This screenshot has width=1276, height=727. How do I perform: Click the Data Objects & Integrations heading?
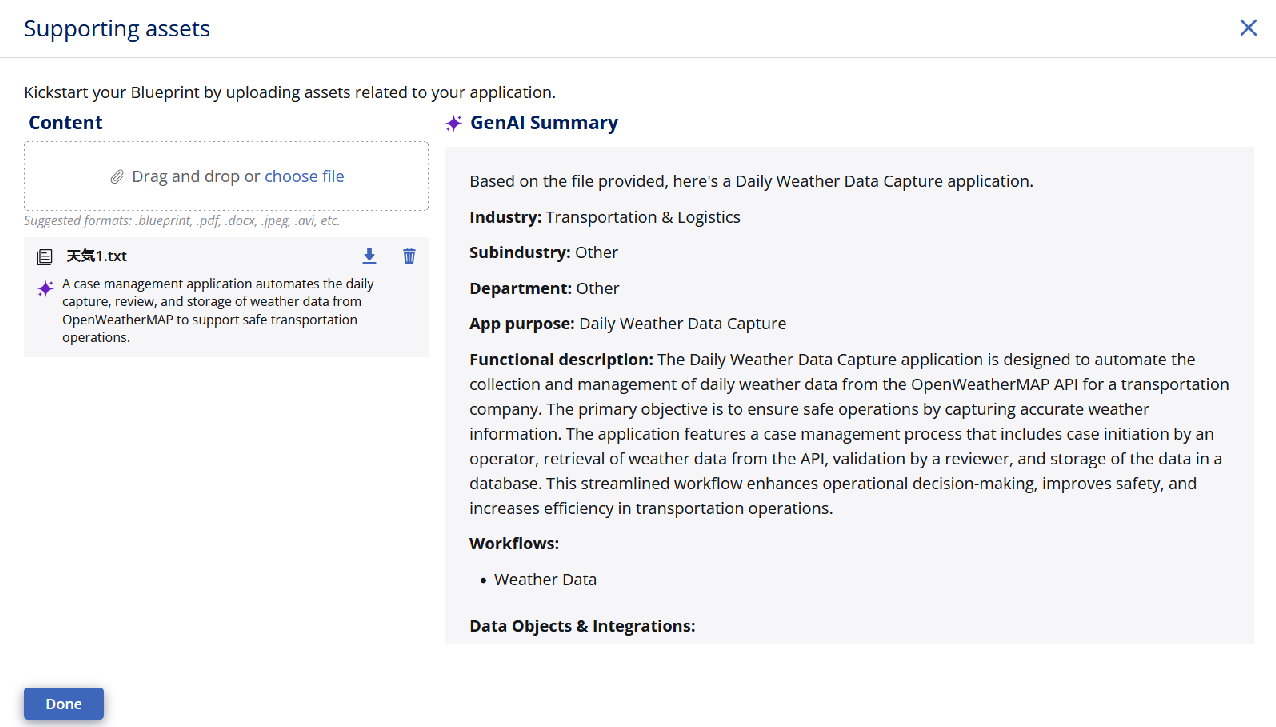pos(582,626)
